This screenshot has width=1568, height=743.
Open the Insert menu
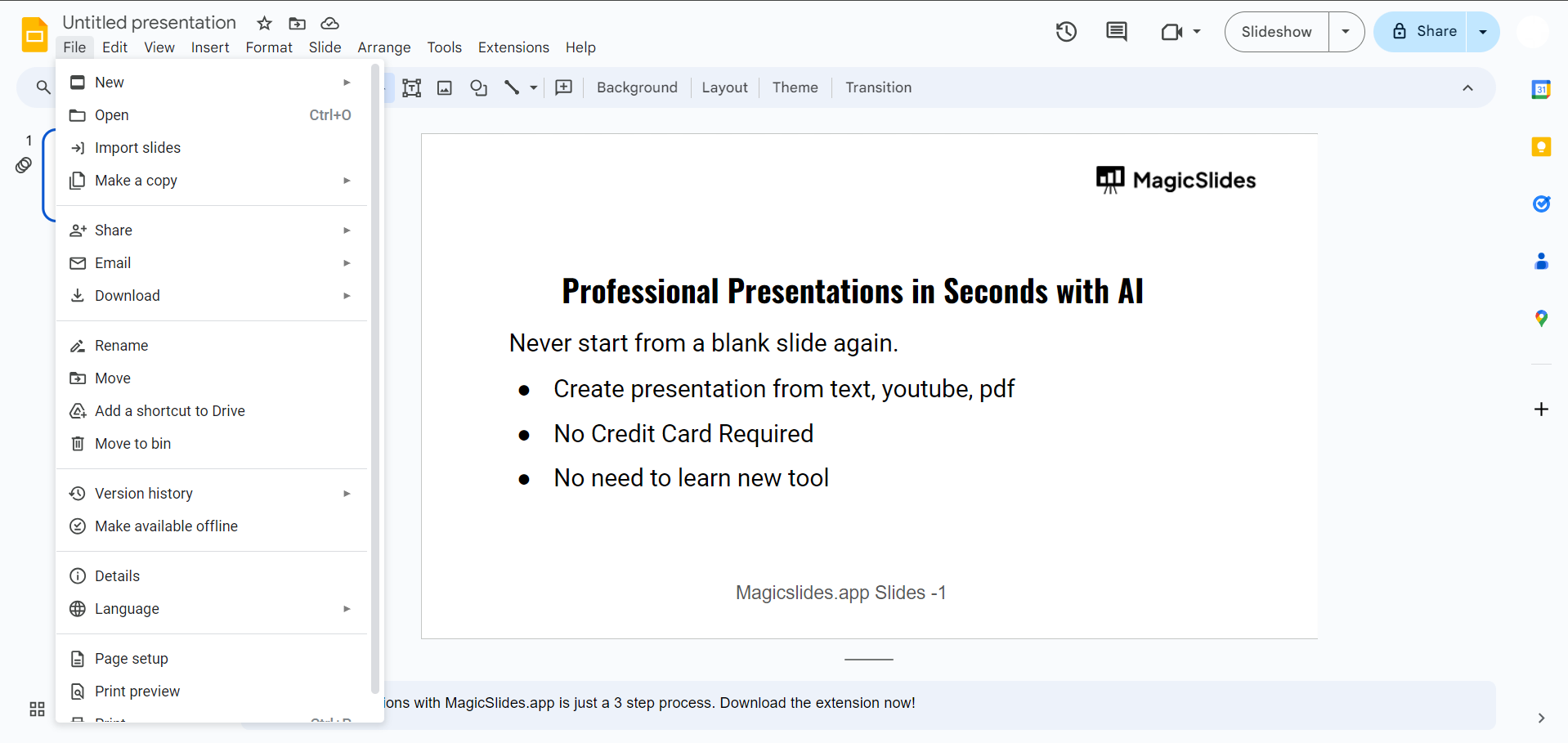[210, 47]
